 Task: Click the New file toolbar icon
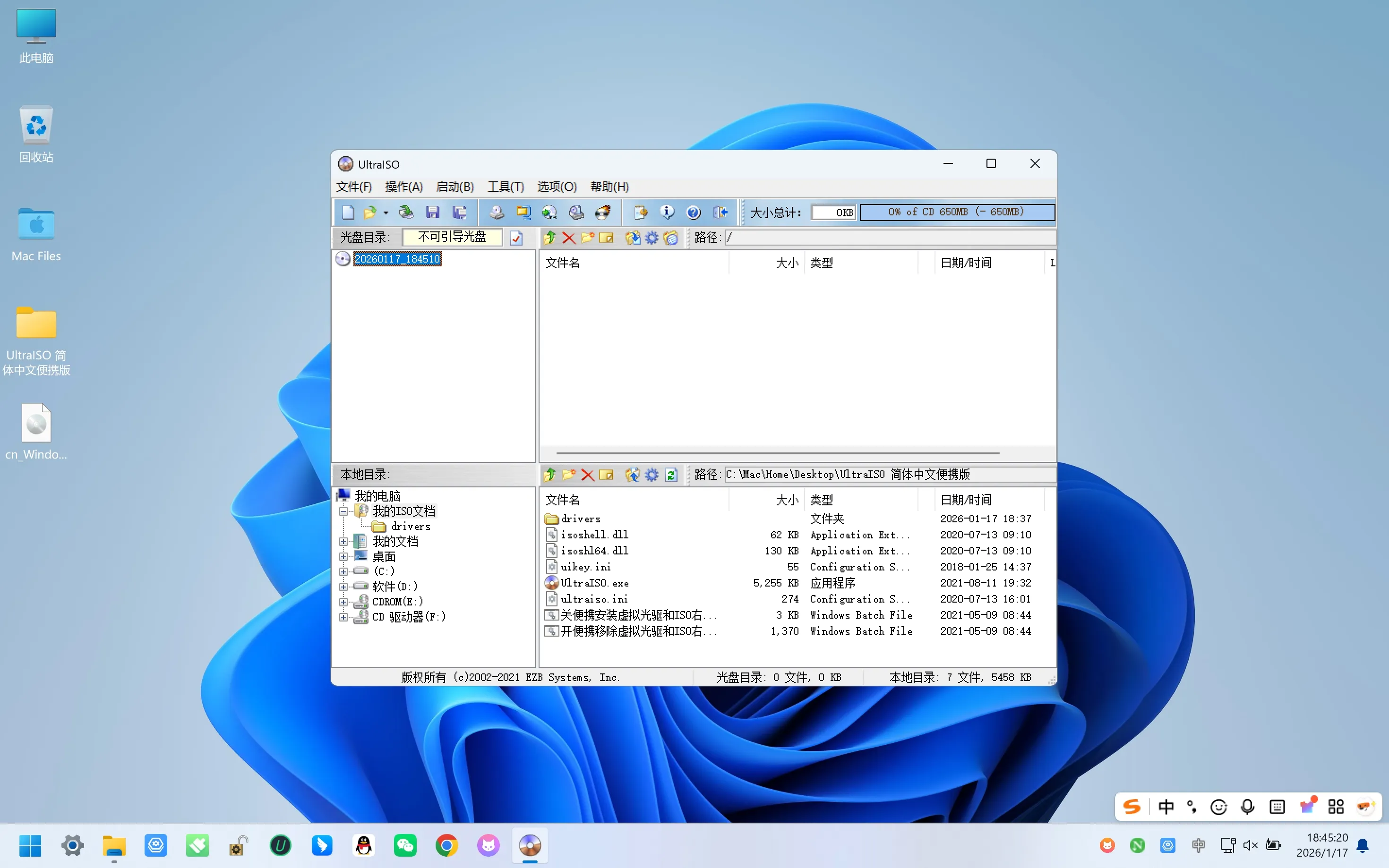tap(348, 213)
